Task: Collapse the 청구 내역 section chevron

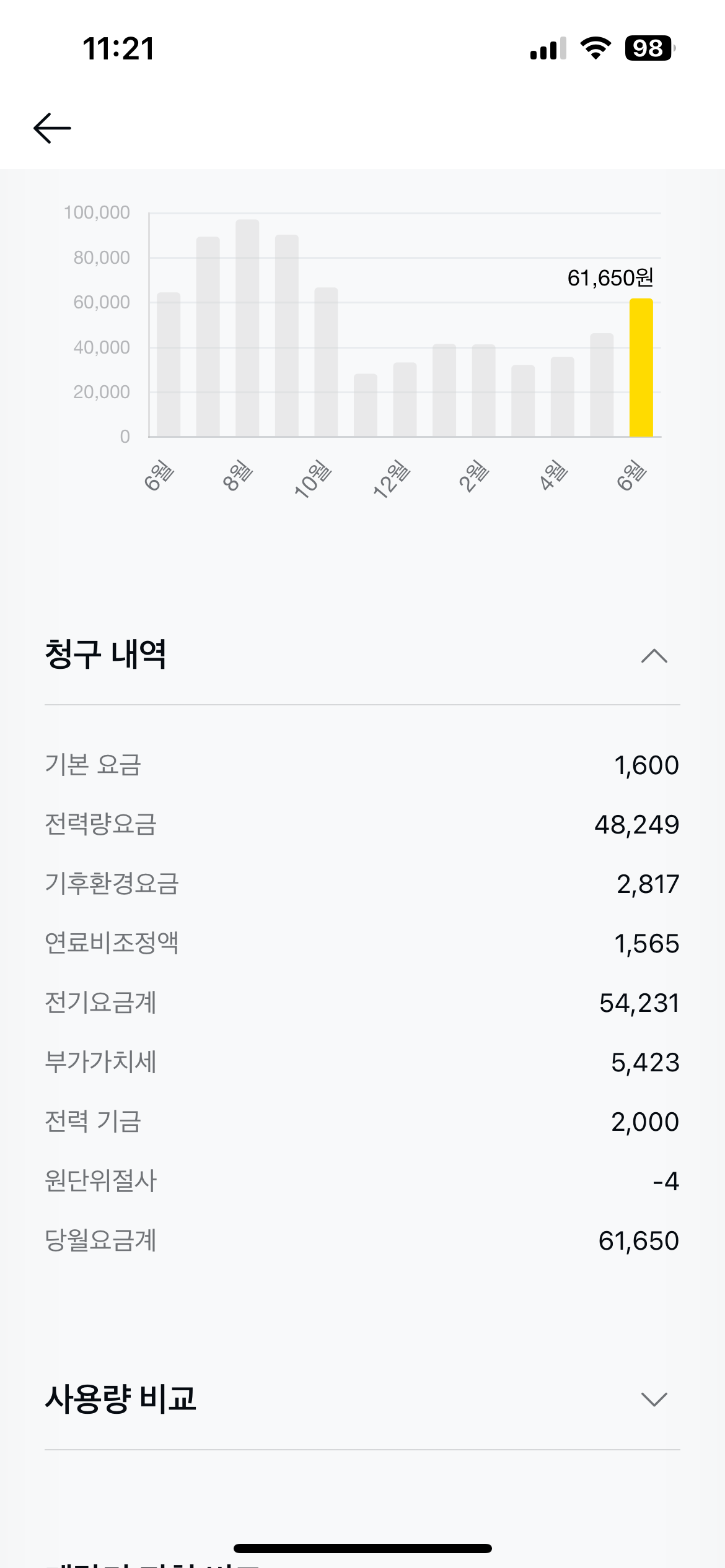Action: pyautogui.click(x=654, y=656)
